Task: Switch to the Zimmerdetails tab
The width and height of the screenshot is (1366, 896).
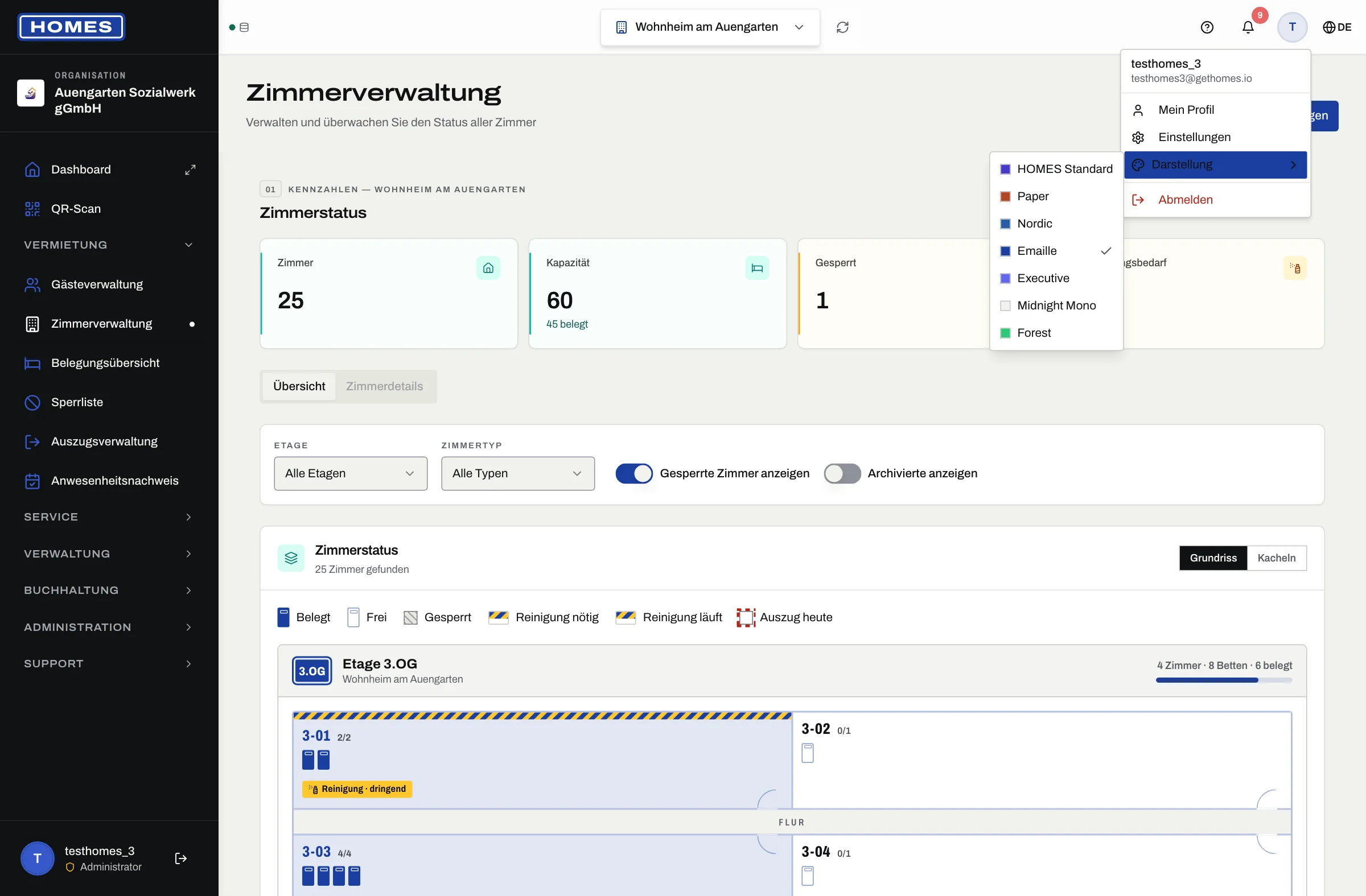Action: pyautogui.click(x=384, y=386)
